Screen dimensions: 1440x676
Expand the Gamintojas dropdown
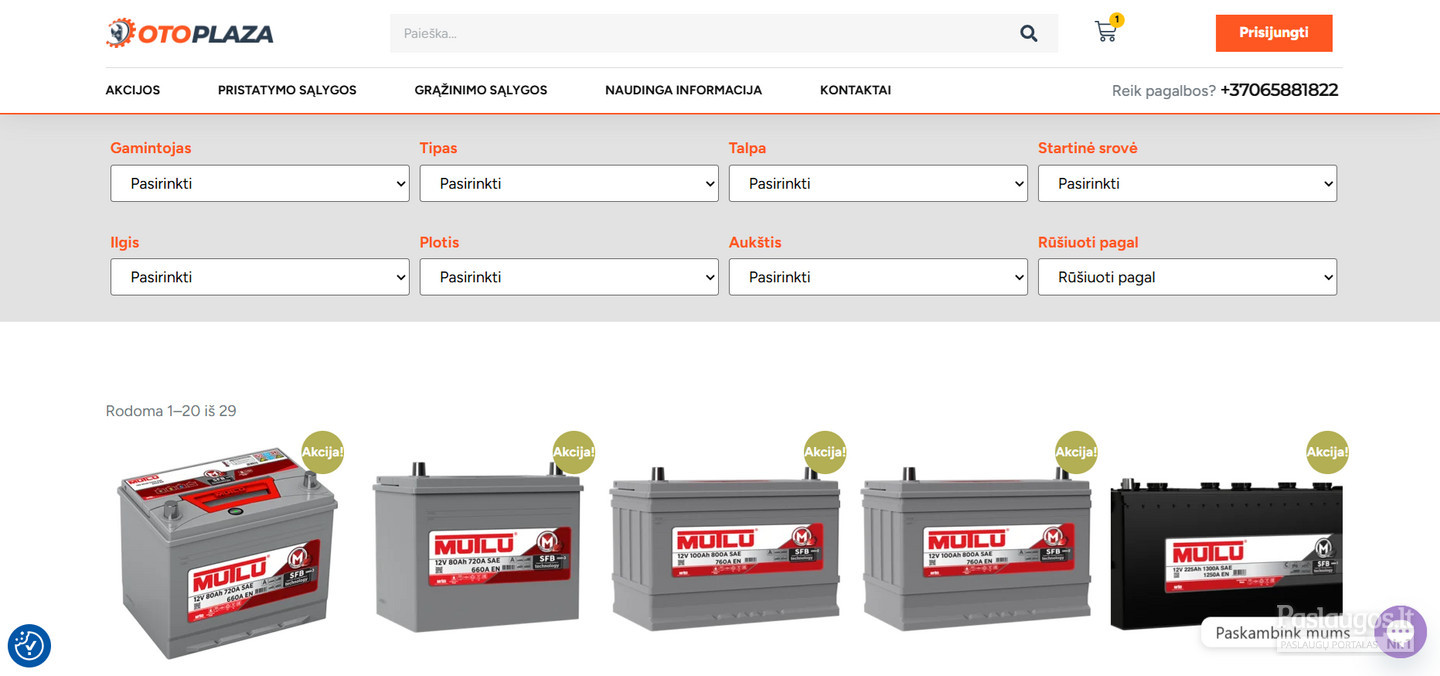(x=260, y=184)
